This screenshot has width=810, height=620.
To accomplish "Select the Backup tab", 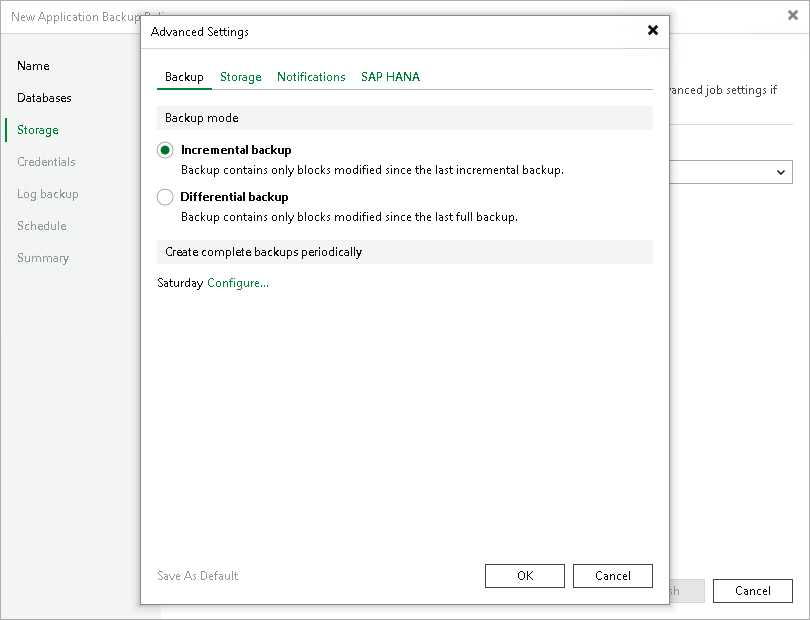I will click(184, 76).
